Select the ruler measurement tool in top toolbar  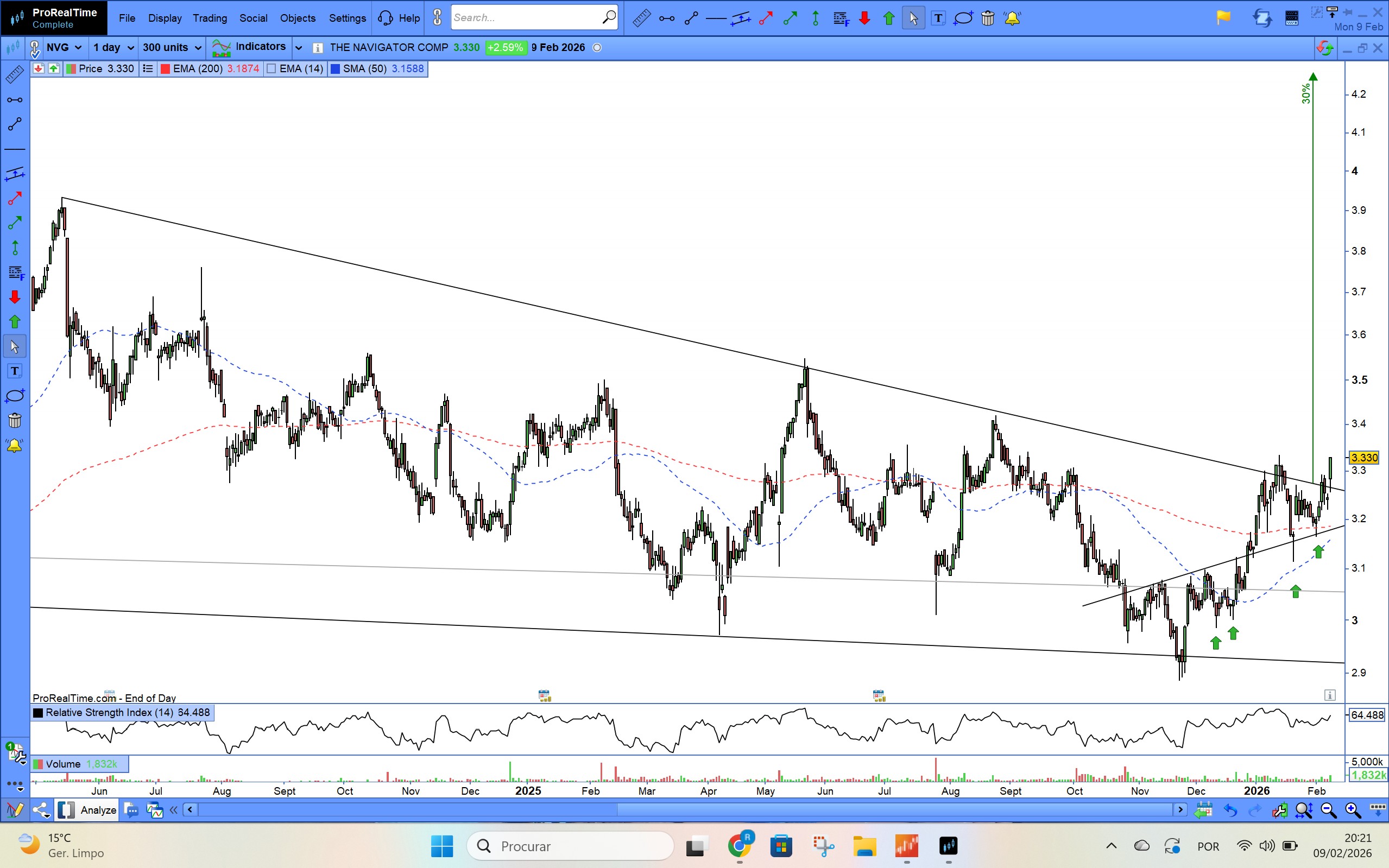pyautogui.click(x=641, y=18)
